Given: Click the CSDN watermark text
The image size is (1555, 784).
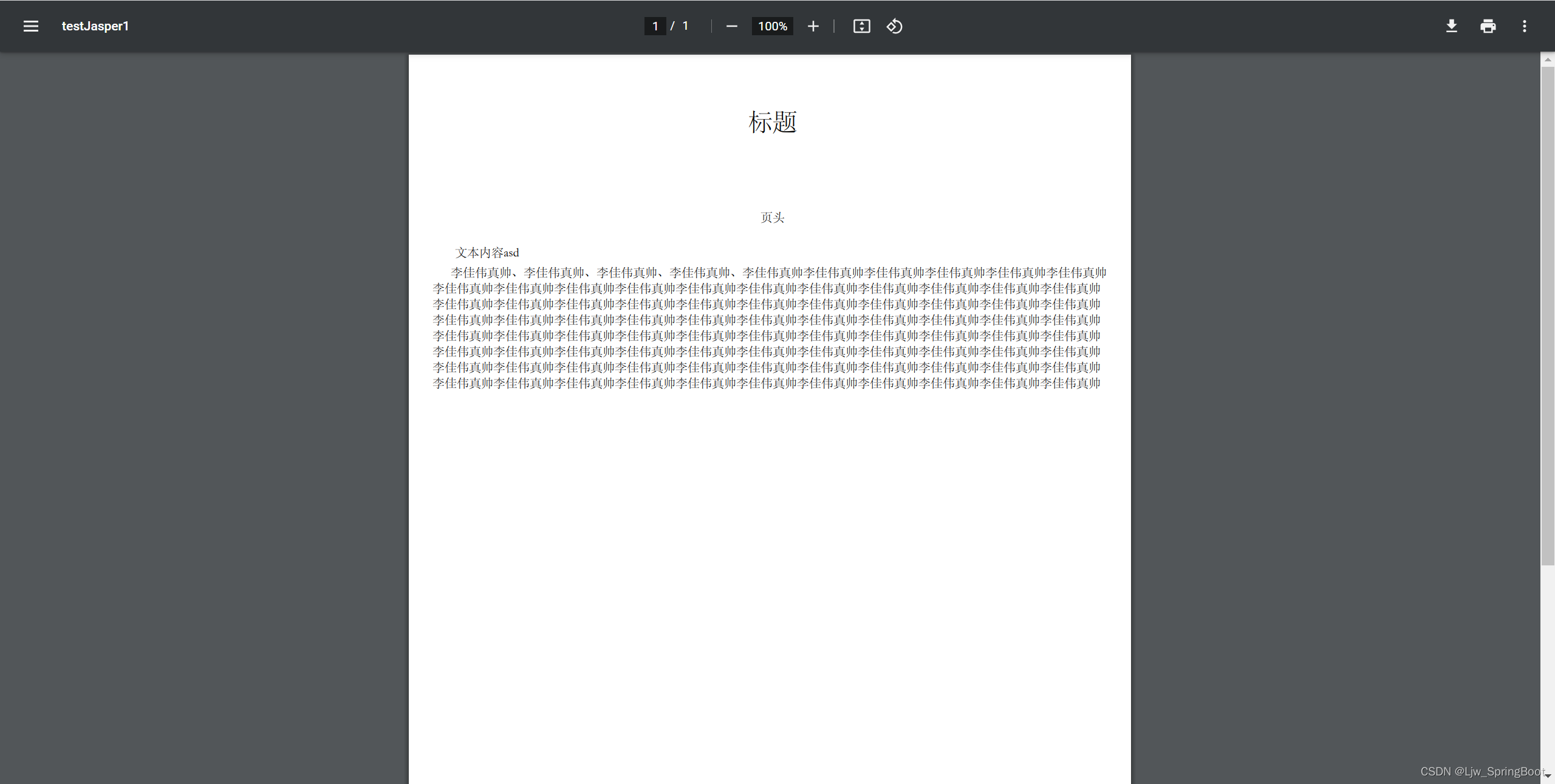Looking at the screenshot, I should 1481,771.
